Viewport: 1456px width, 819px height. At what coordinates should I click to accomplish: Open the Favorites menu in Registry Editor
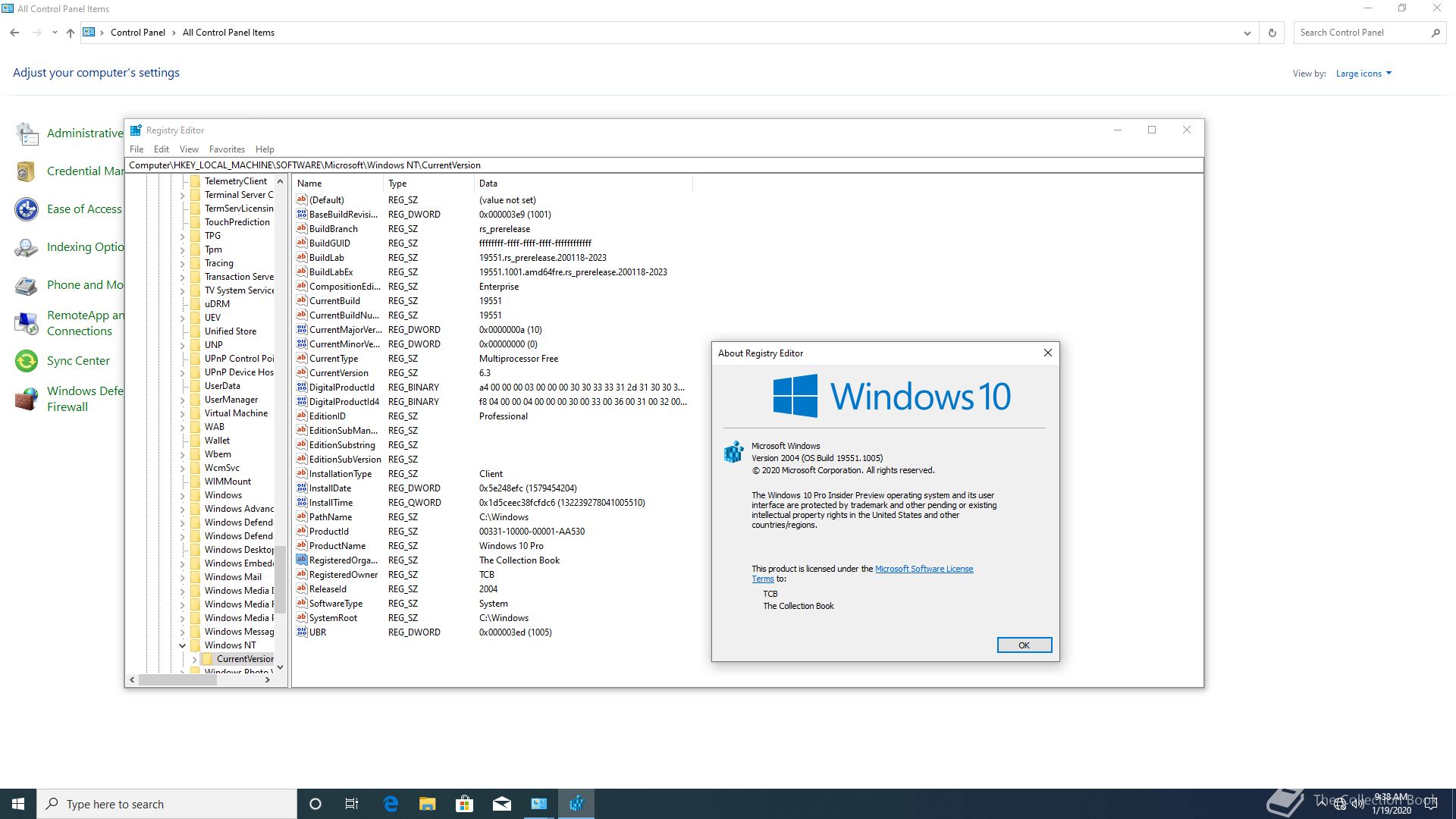[227, 149]
